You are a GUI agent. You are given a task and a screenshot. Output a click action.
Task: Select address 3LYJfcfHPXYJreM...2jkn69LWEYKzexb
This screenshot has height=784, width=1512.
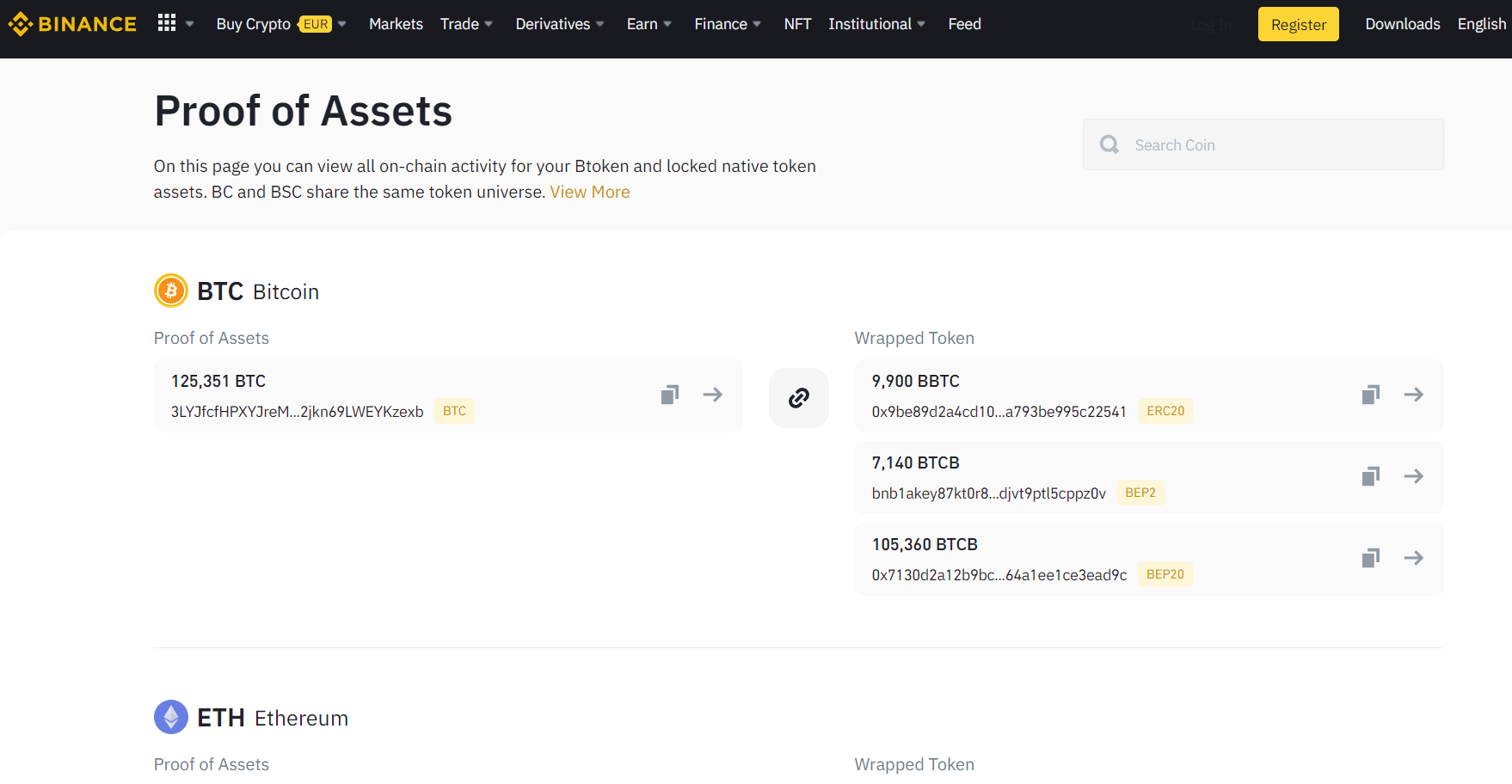(x=298, y=412)
